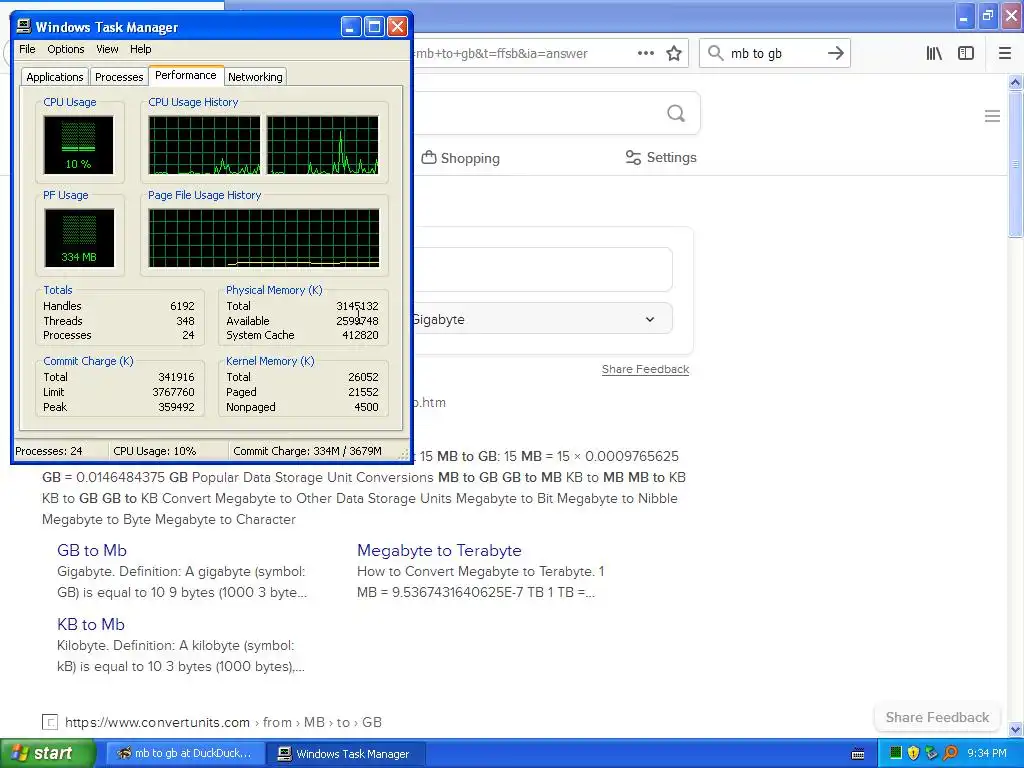Screen dimensions: 1024x768
Task: Open the Windows Start menu
Action: point(47,754)
